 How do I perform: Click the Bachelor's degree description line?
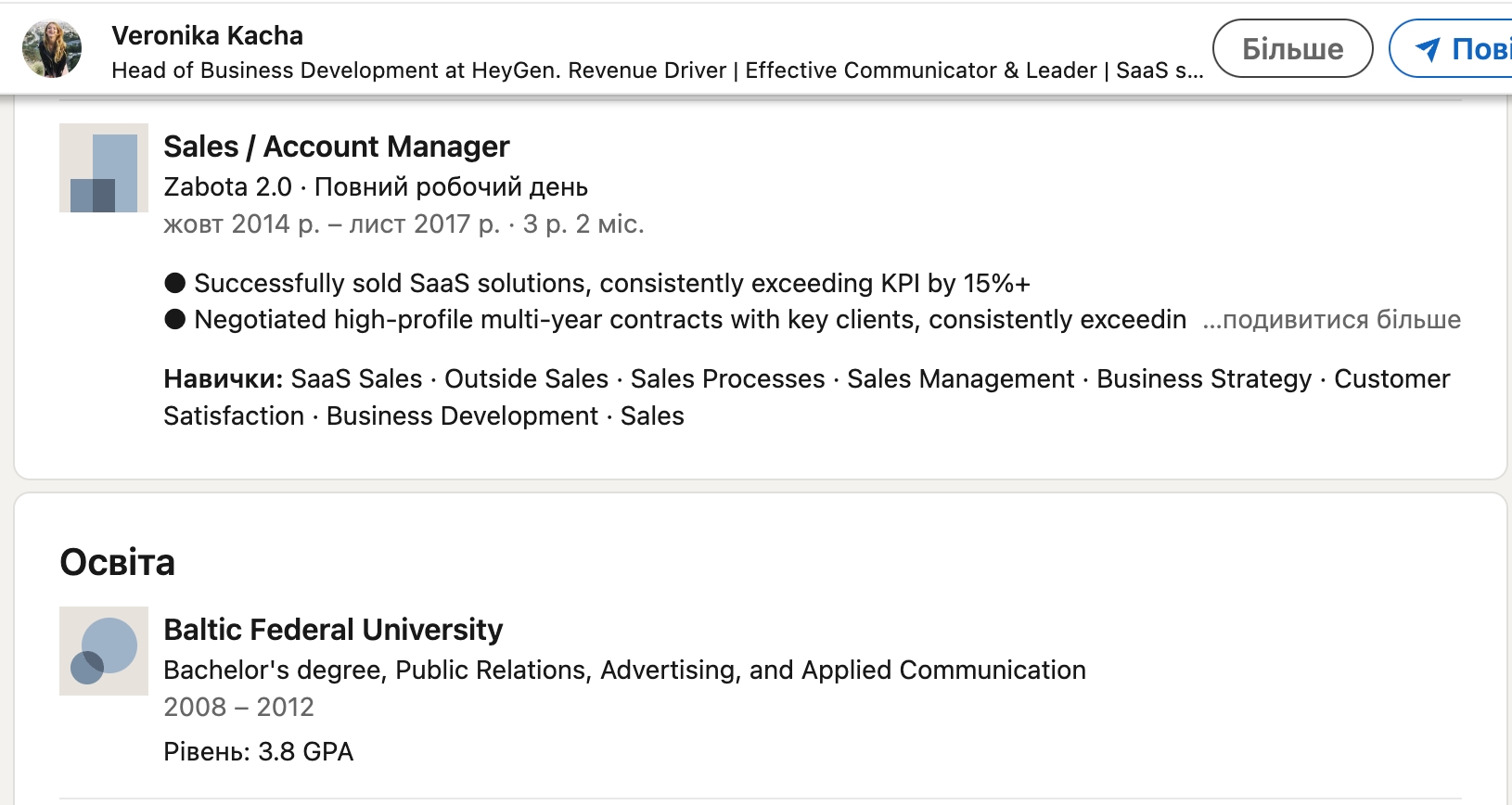tap(624, 670)
